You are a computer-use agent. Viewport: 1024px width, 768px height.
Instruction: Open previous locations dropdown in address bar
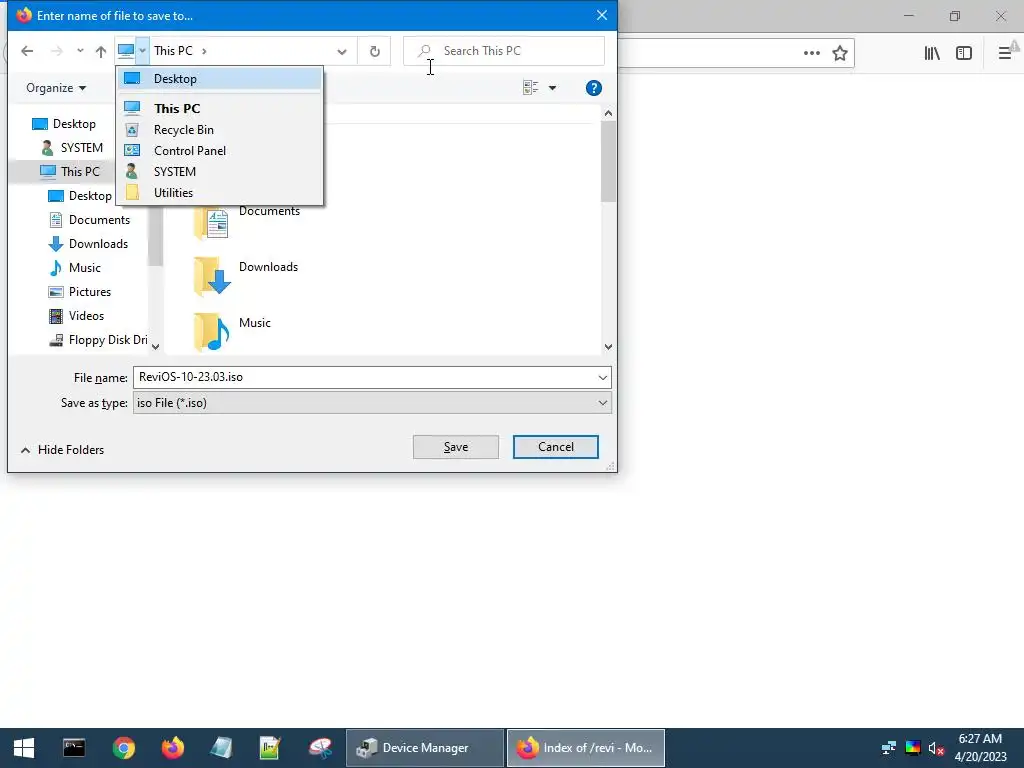coord(342,52)
